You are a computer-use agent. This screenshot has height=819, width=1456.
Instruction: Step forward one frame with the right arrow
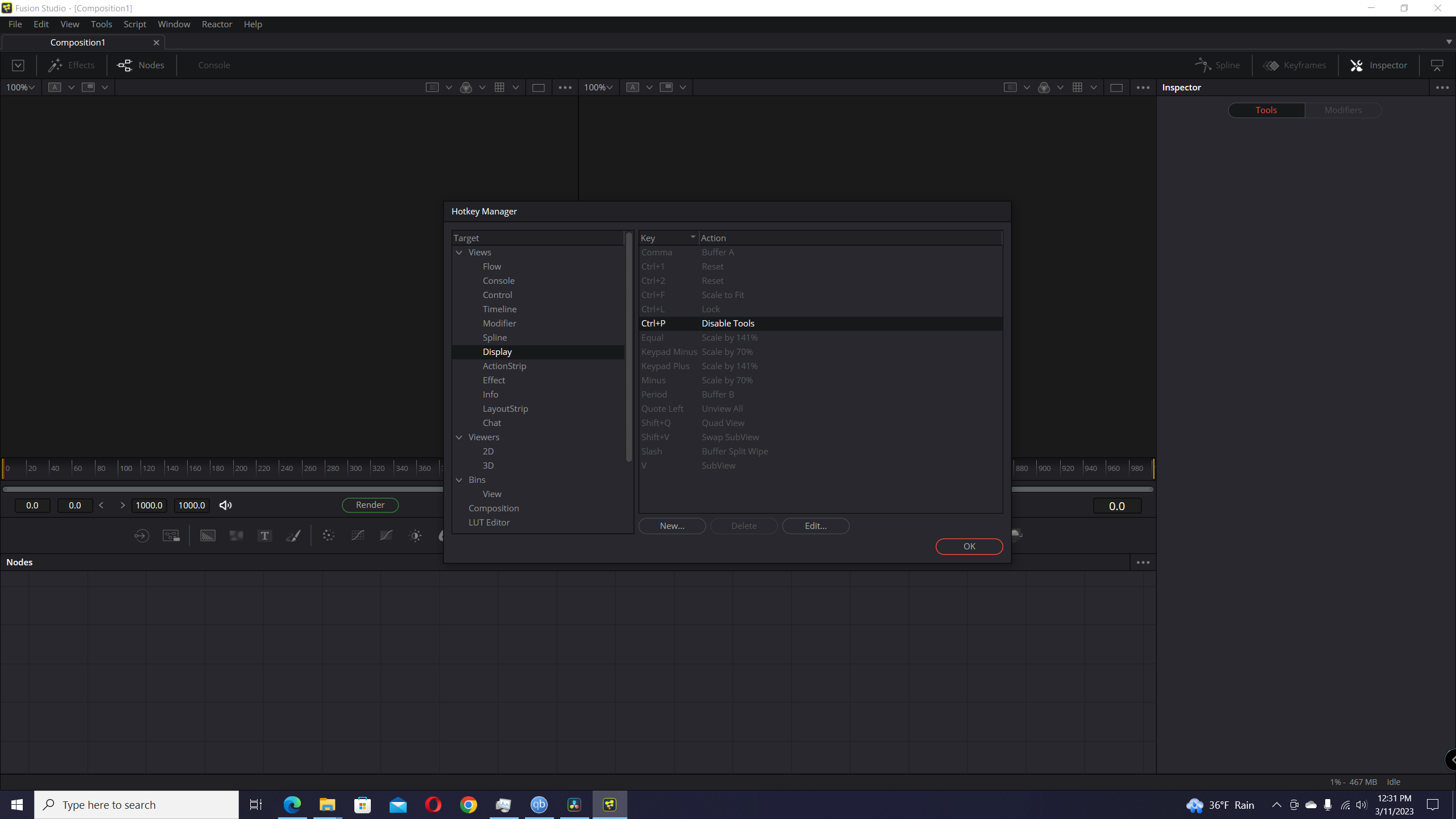coord(122,505)
